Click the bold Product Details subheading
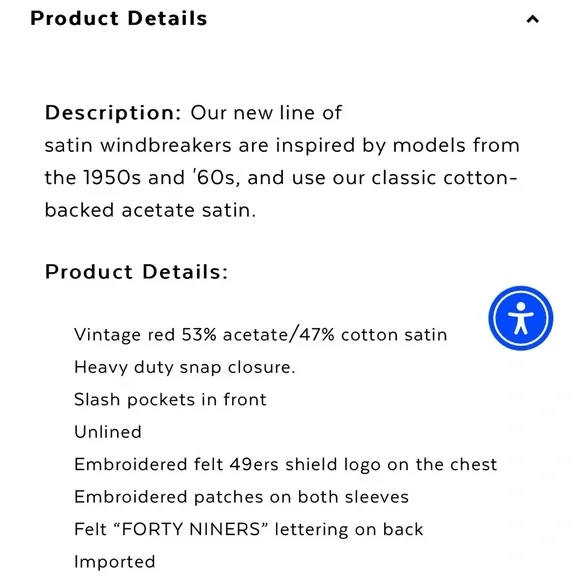 click(136, 272)
